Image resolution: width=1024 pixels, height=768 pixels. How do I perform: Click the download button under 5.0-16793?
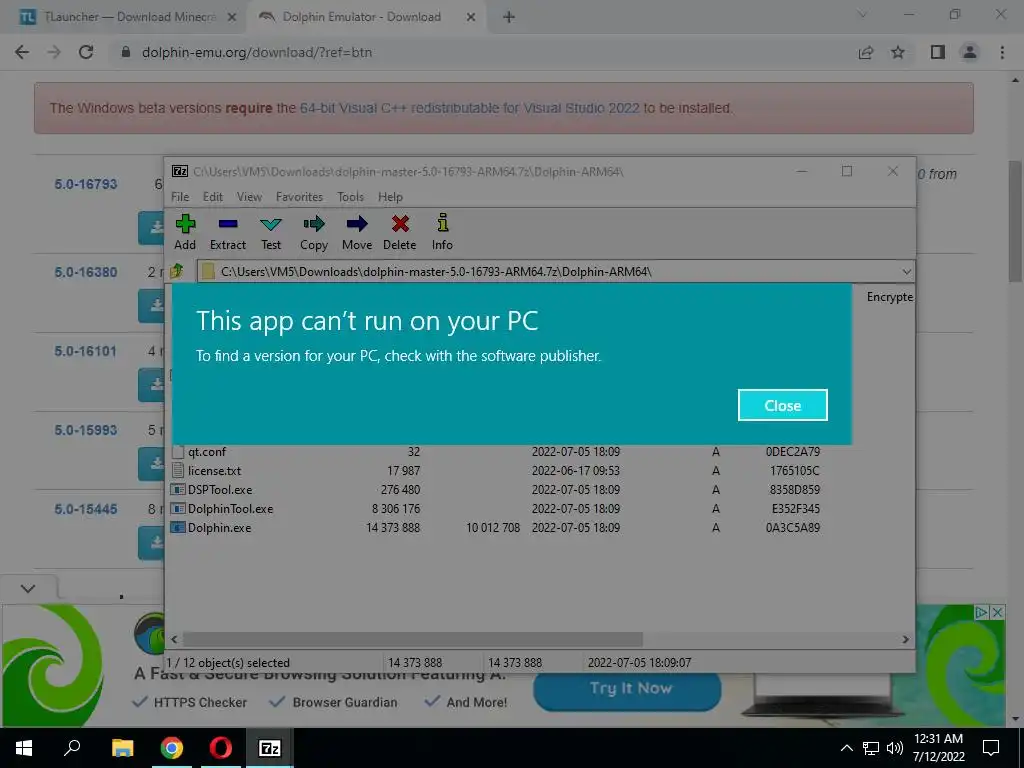point(152,228)
